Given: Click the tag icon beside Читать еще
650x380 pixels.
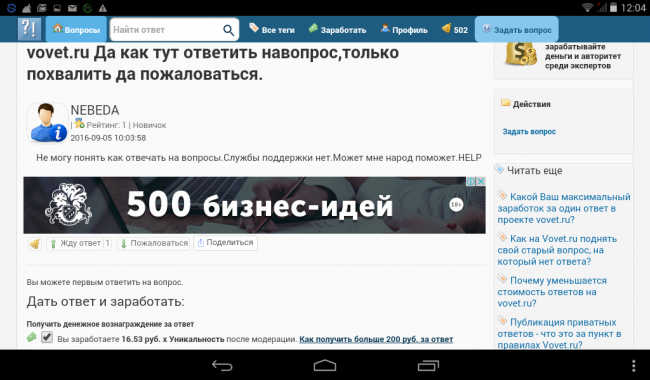Looking at the screenshot, I should point(500,169).
